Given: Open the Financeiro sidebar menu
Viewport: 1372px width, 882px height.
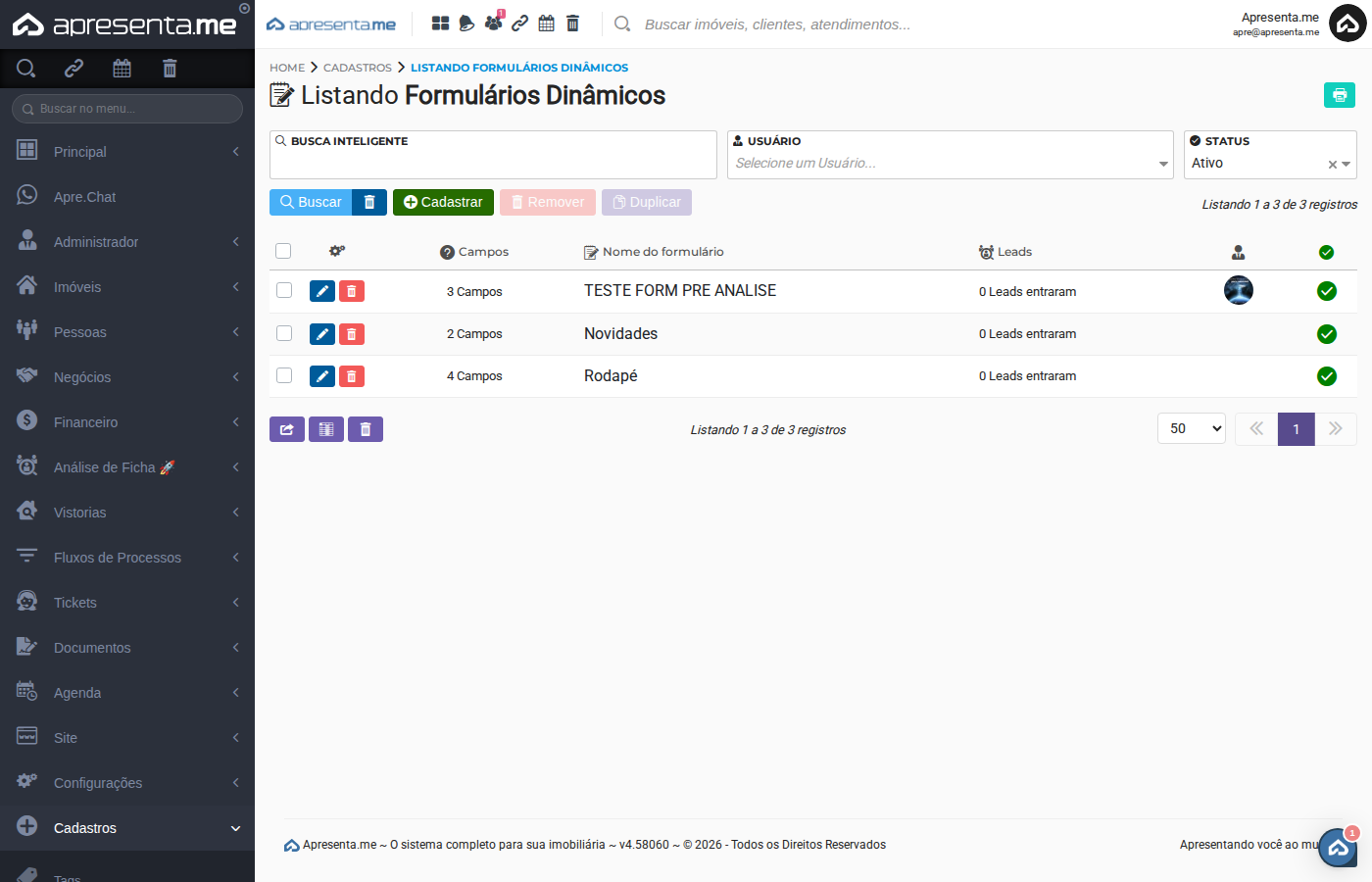Looking at the screenshot, I should (x=127, y=421).
